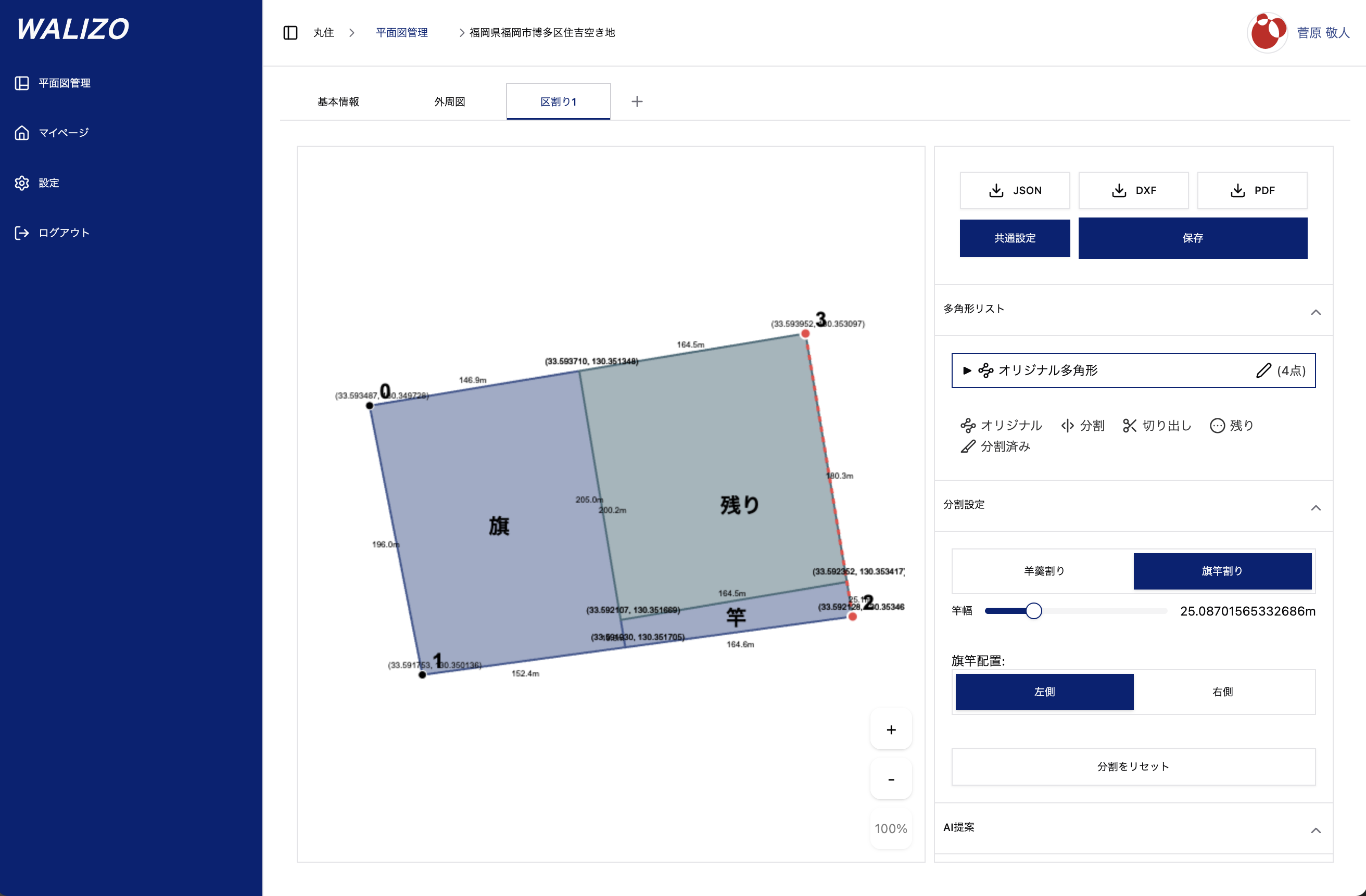This screenshot has width=1366, height=896.
Task: Click 分割をリセット button
Action: 1133,766
